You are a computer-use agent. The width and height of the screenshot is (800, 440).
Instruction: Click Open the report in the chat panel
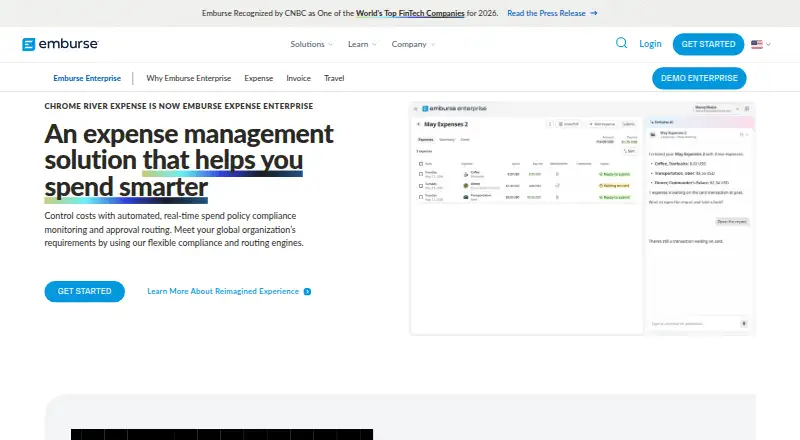(x=732, y=222)
